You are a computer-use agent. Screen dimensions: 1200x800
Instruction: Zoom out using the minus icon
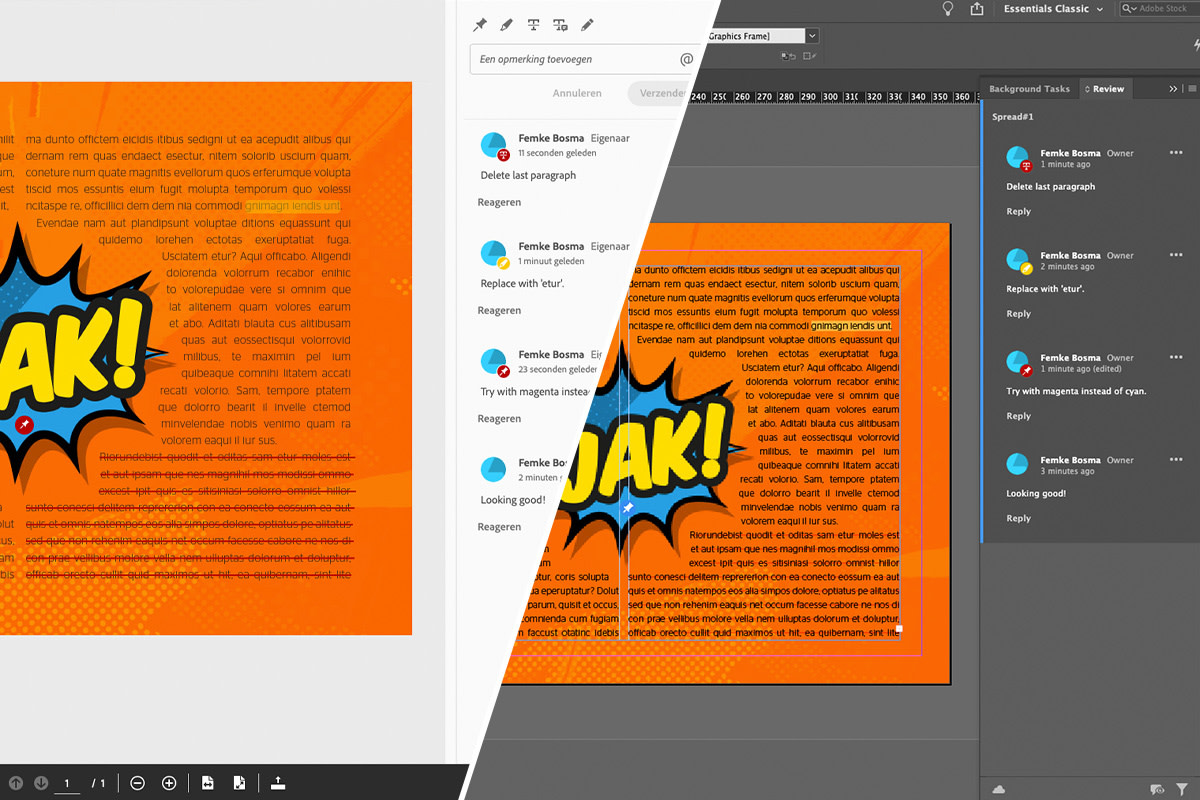[137, 783]
